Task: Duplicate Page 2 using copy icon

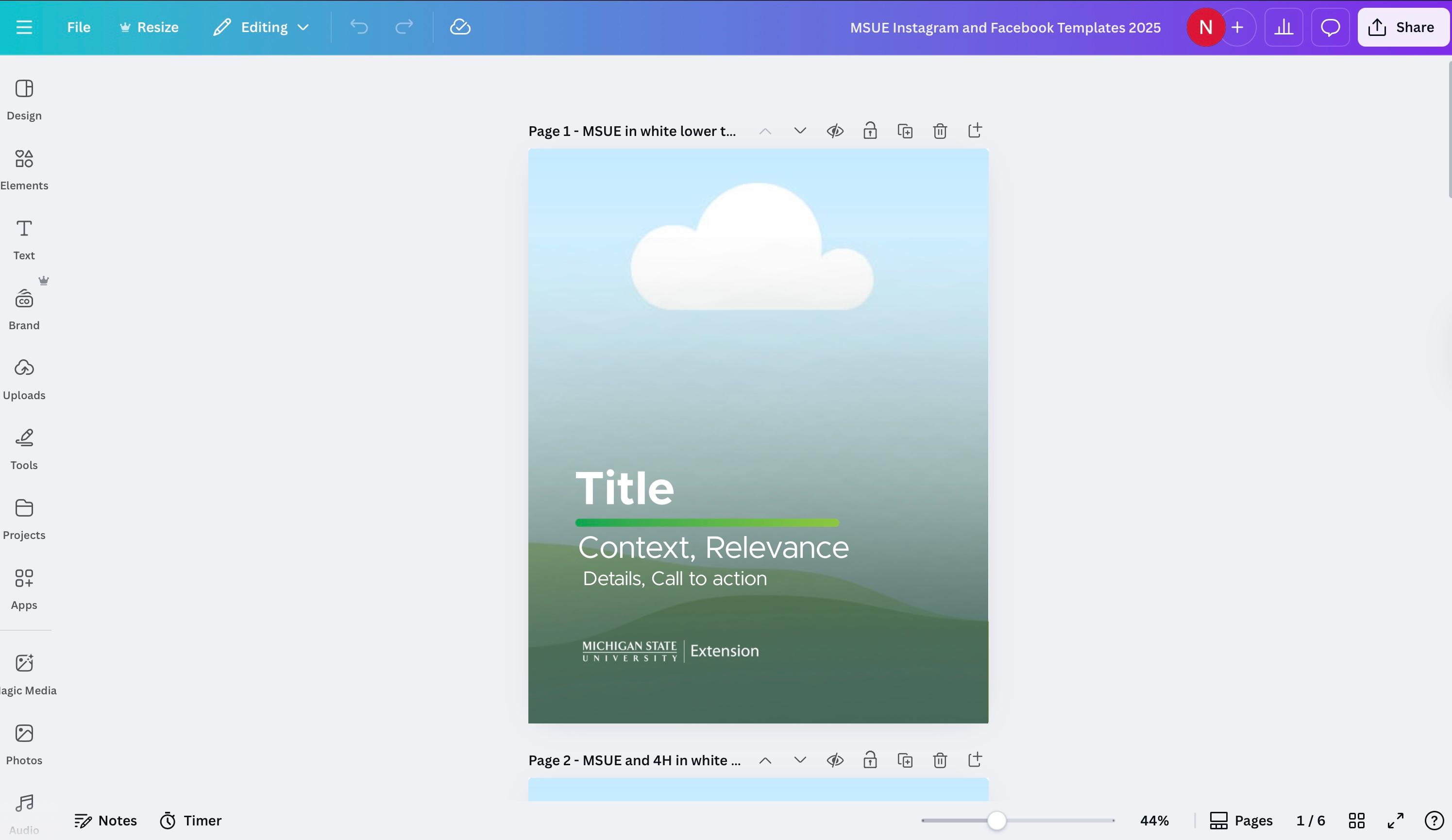Action: (905, 760)
